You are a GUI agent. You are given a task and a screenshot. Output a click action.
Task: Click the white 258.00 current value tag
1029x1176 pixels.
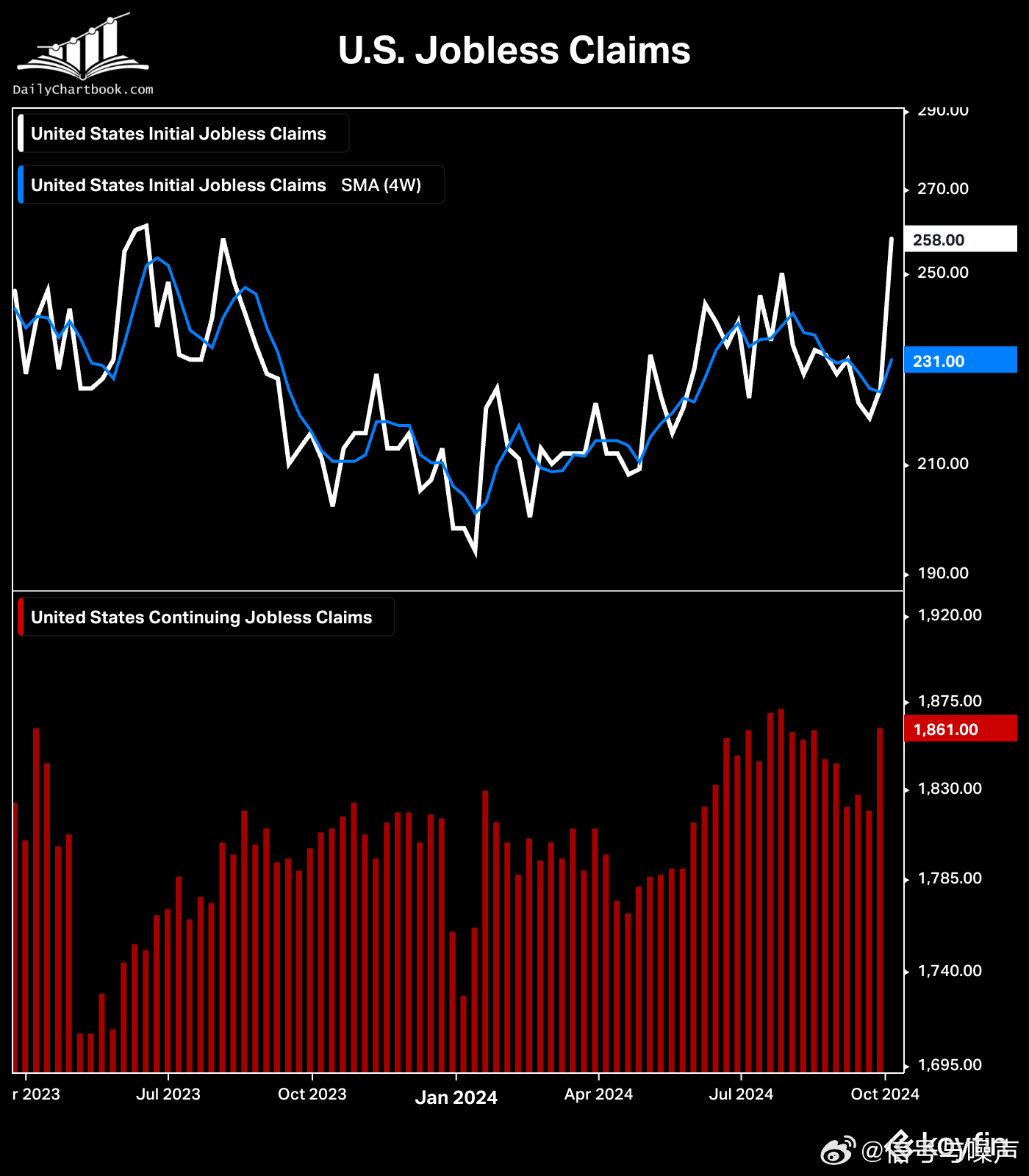point(960,240)
